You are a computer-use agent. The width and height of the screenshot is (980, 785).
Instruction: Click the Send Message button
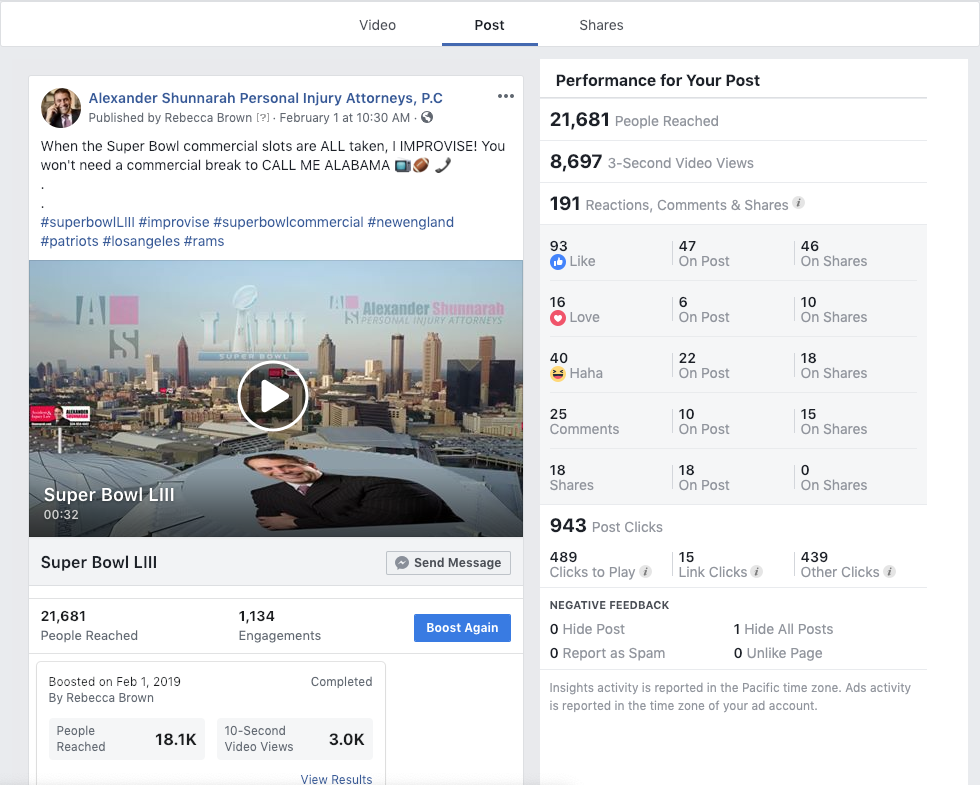(448, 562)
